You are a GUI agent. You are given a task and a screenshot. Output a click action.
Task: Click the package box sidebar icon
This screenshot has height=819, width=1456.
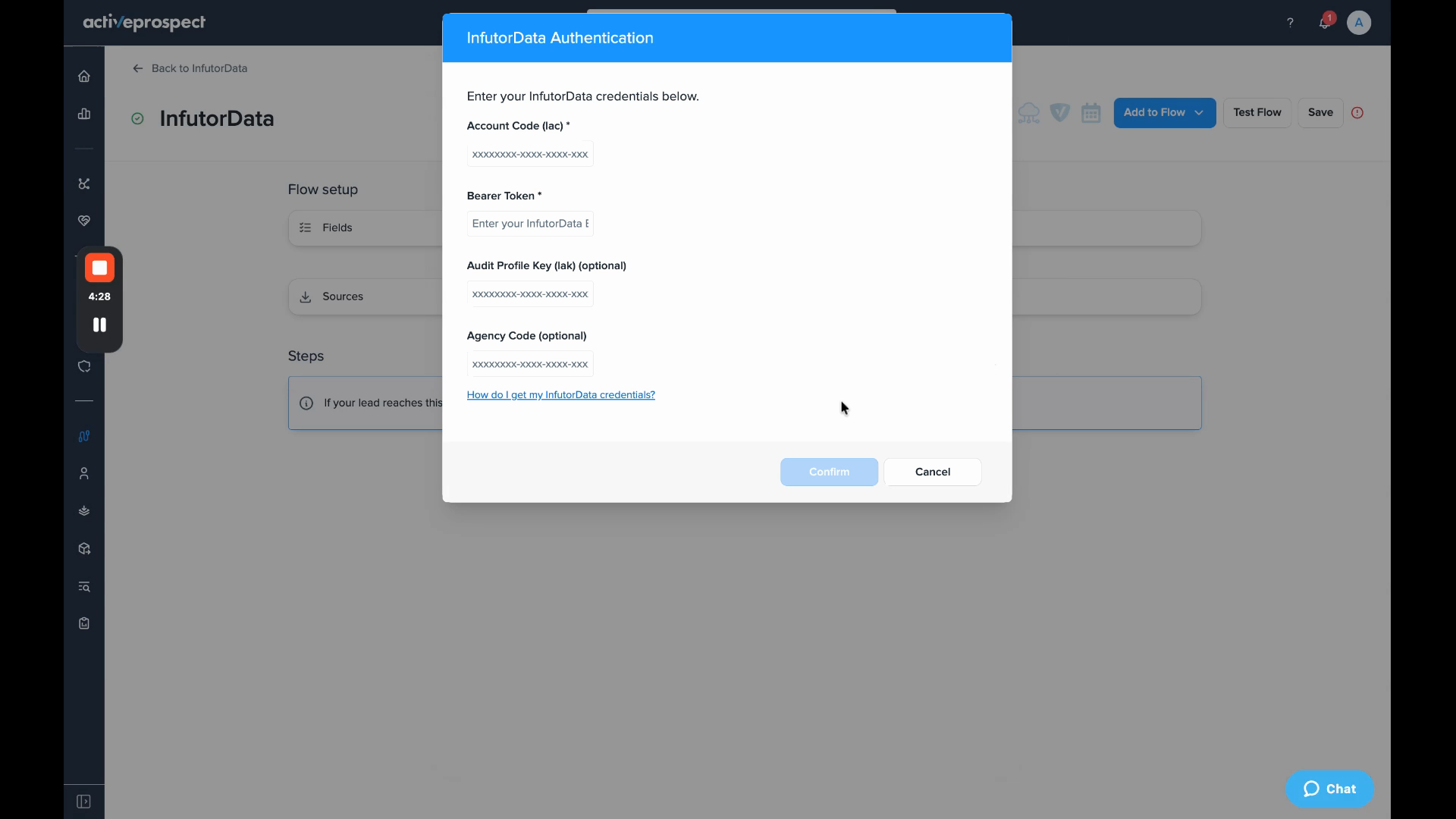[84, 548]
